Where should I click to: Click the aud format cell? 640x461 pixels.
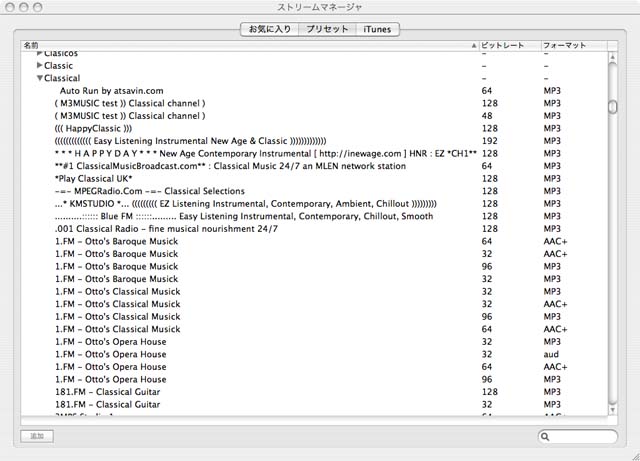click(x=551, y=354)
